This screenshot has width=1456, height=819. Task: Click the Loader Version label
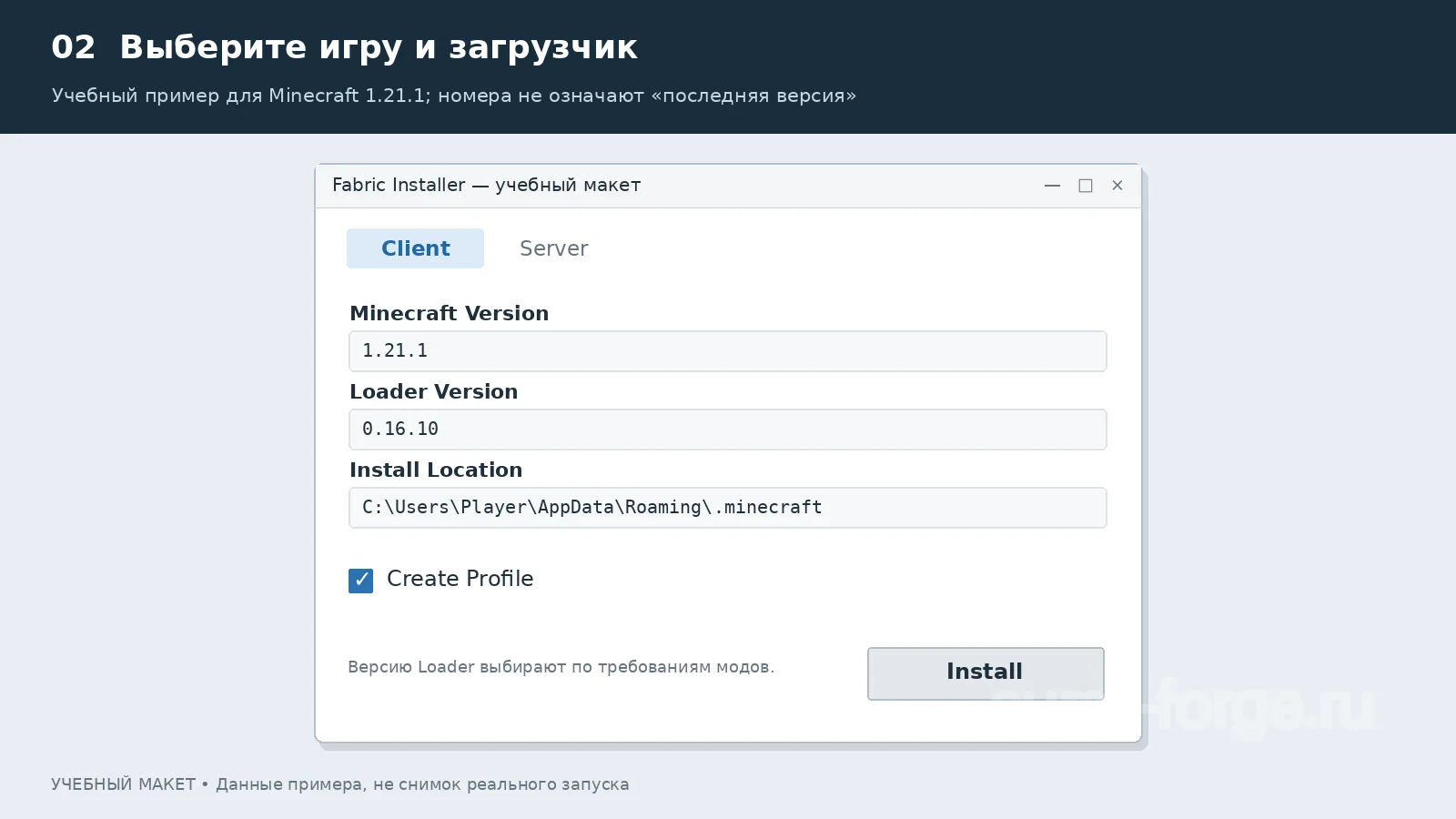[434, 391]
